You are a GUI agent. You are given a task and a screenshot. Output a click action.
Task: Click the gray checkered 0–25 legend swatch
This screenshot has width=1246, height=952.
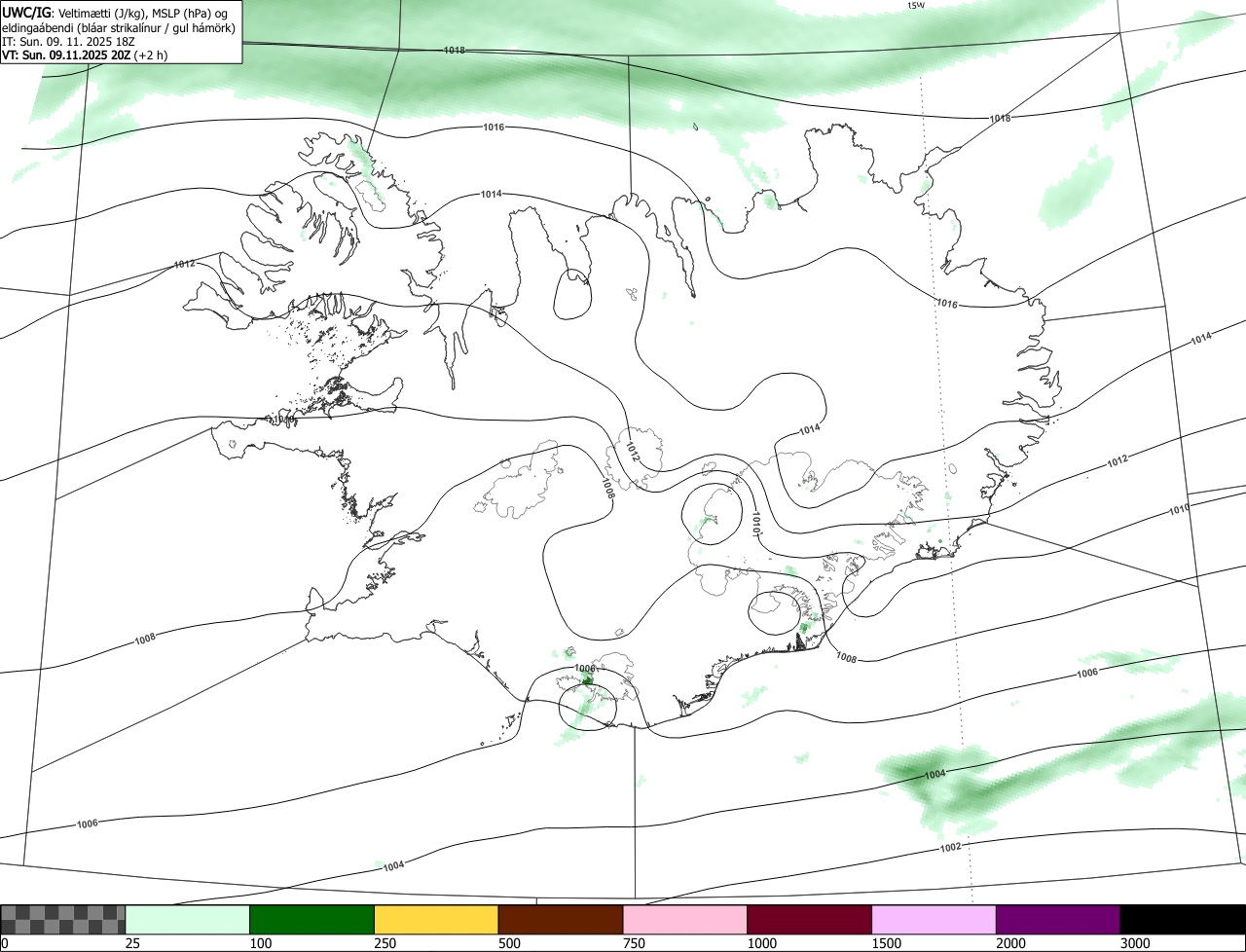tap(63, 919)
